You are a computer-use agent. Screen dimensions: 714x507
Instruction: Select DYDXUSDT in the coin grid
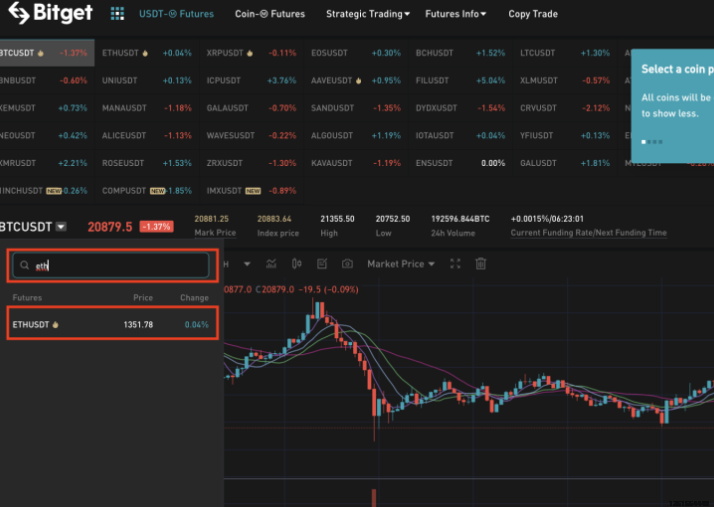click(460, 108)
